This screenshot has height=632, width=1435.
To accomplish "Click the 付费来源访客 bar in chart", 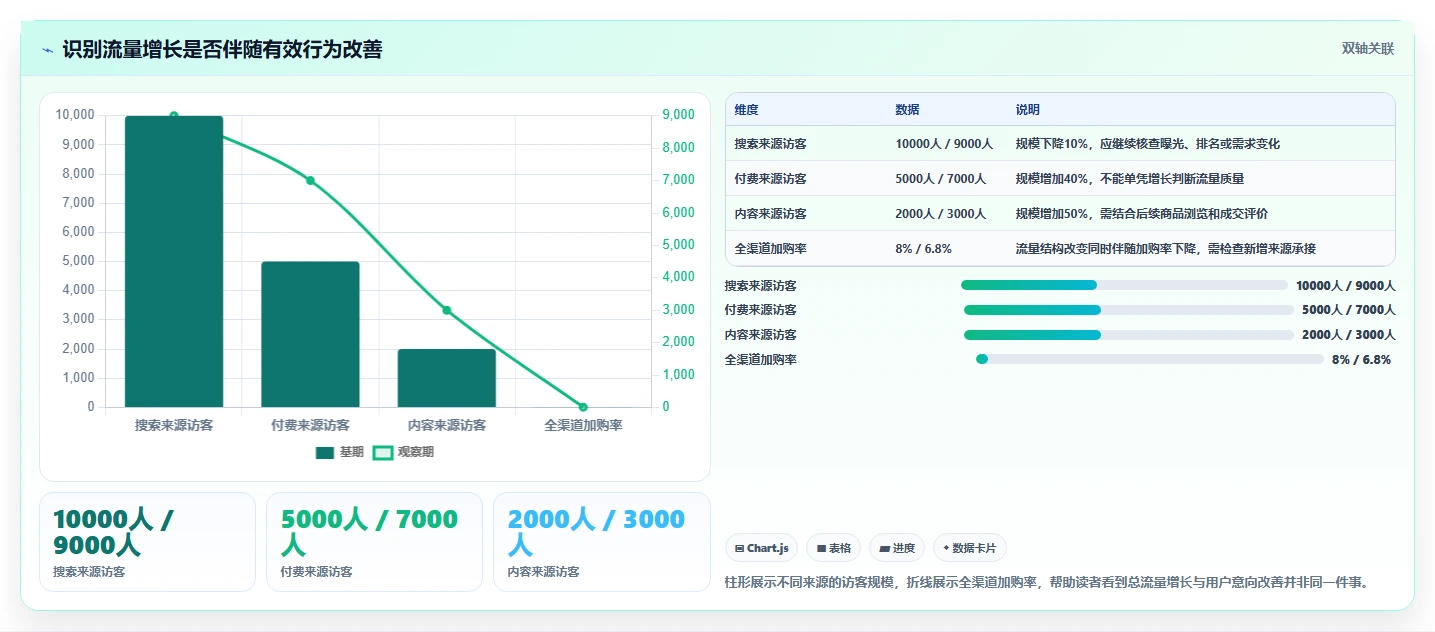I will pos(310,334).
